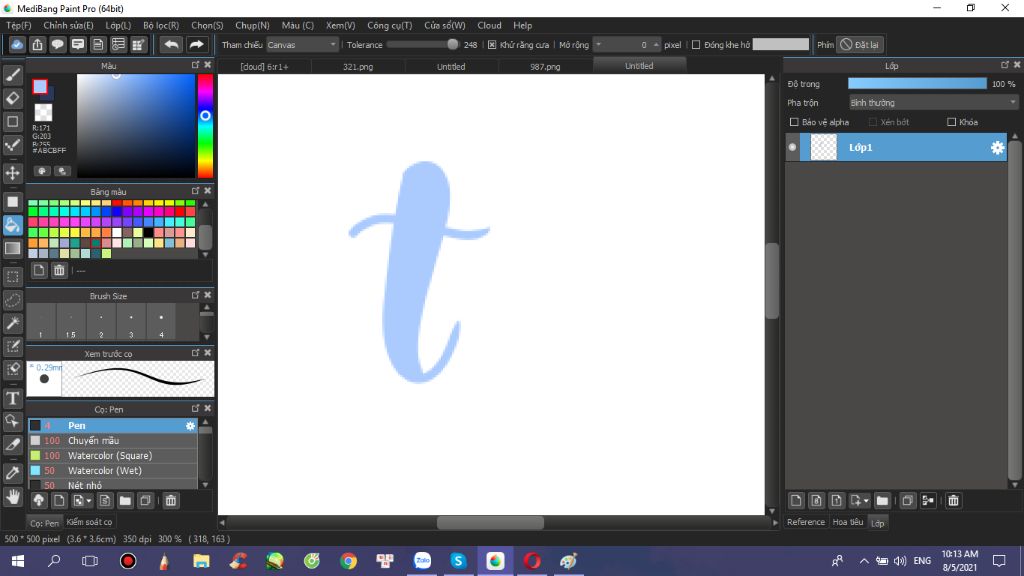Delete layer with trash icon in layer panel
The width and height of the screenshot is (1024, 576).
(953, 500)
